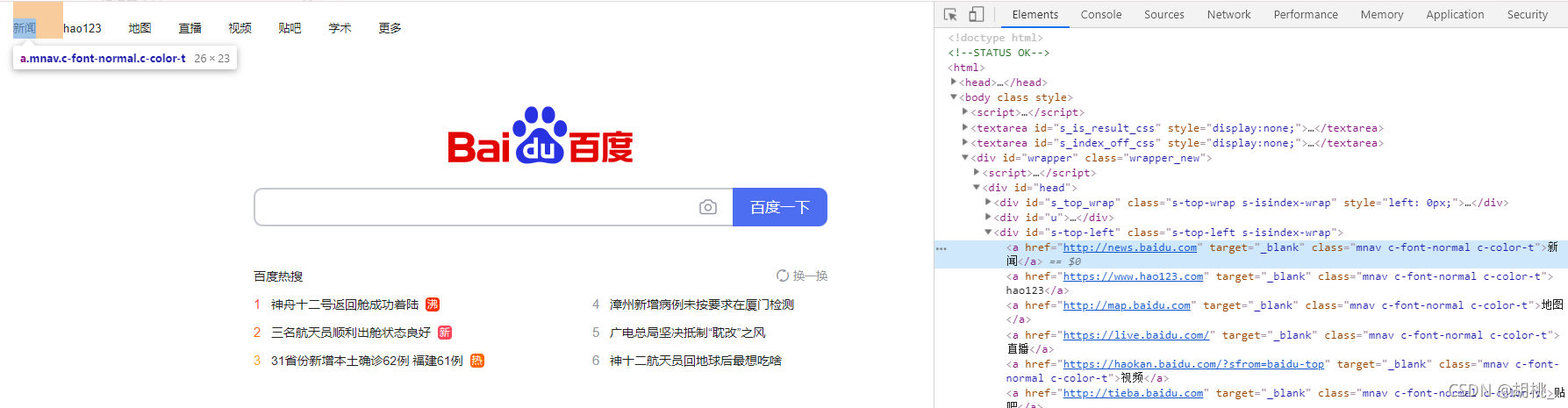
Task: Open the 更多 navigation menu
Action: tap(390, 28)
